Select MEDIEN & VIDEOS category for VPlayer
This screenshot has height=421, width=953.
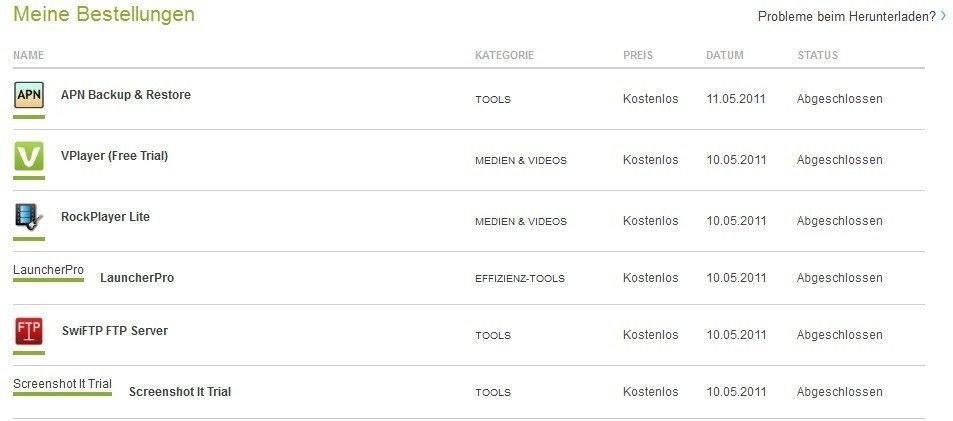(x=521, y=161)
